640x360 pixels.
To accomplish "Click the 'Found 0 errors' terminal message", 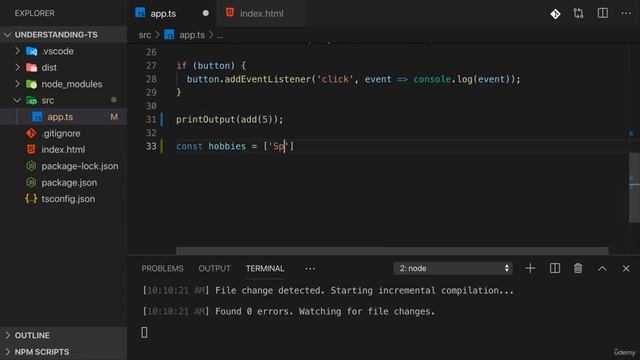I will 325,311.
